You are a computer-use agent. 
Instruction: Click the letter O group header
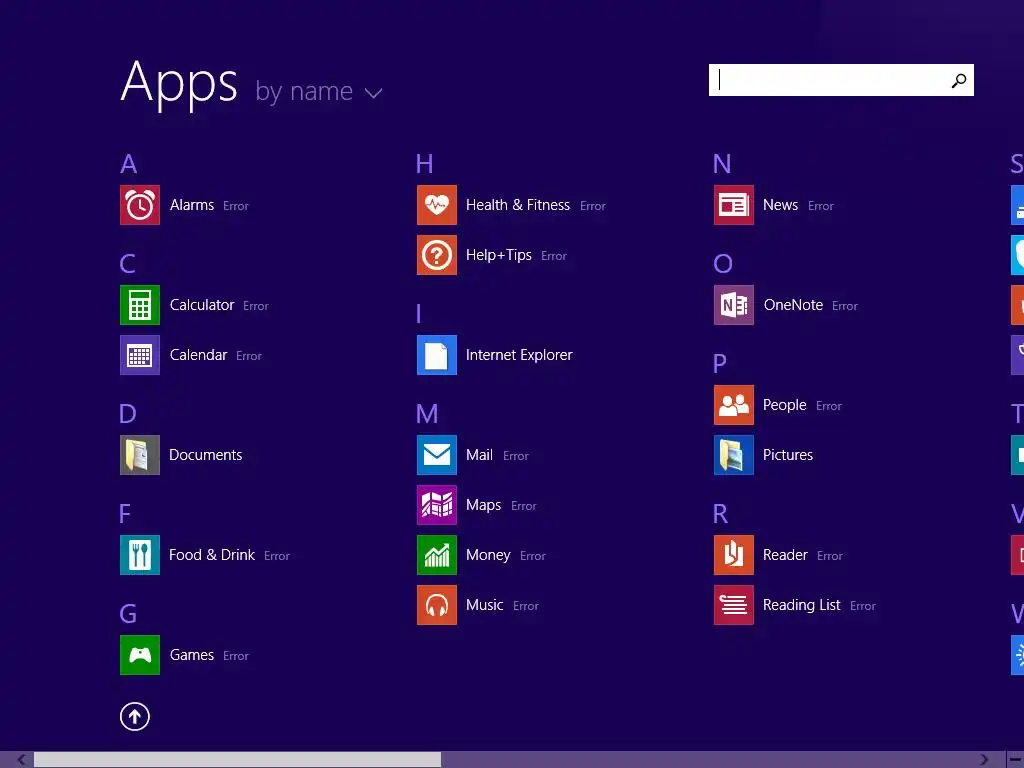pos(723,264)
